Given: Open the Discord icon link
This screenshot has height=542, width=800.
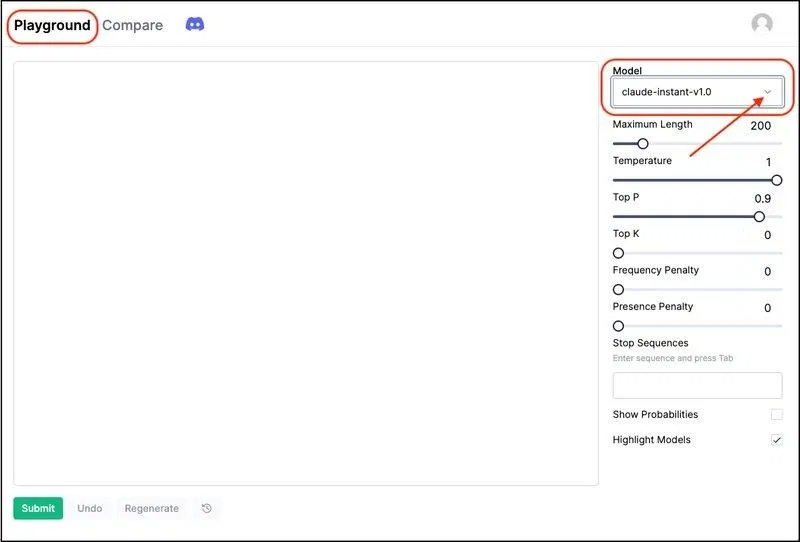Looking at the screenshot, I should (x=194, y=24).
